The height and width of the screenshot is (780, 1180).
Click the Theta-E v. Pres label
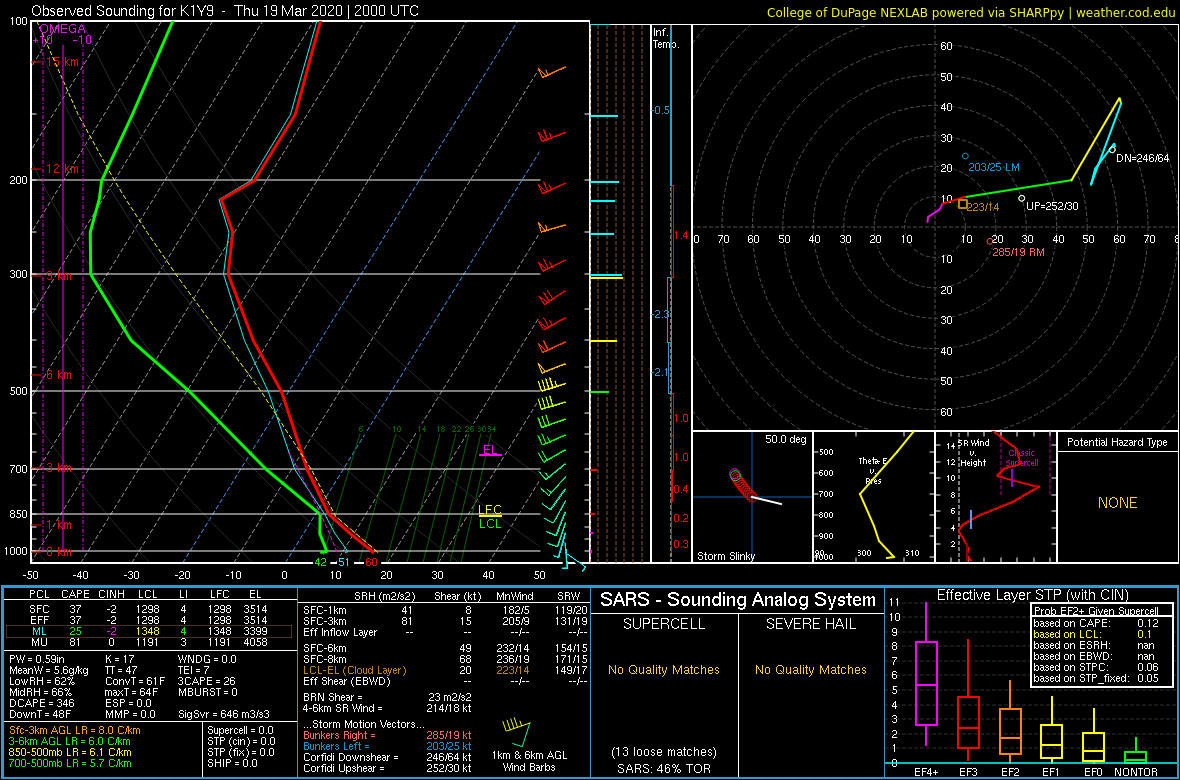tap(871, 469)
